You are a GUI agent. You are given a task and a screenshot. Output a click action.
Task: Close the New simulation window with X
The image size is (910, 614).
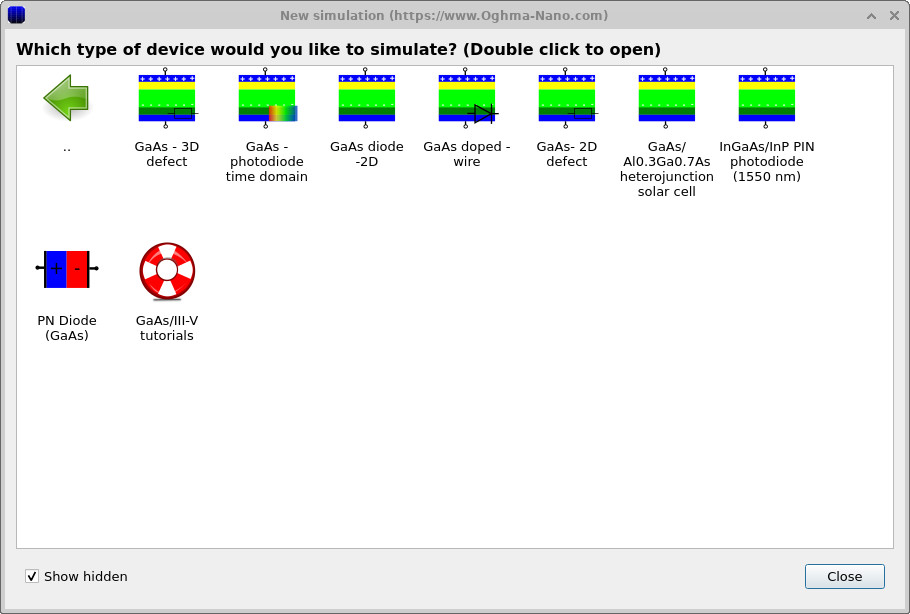pyautogui.click(x=894, y=16)
